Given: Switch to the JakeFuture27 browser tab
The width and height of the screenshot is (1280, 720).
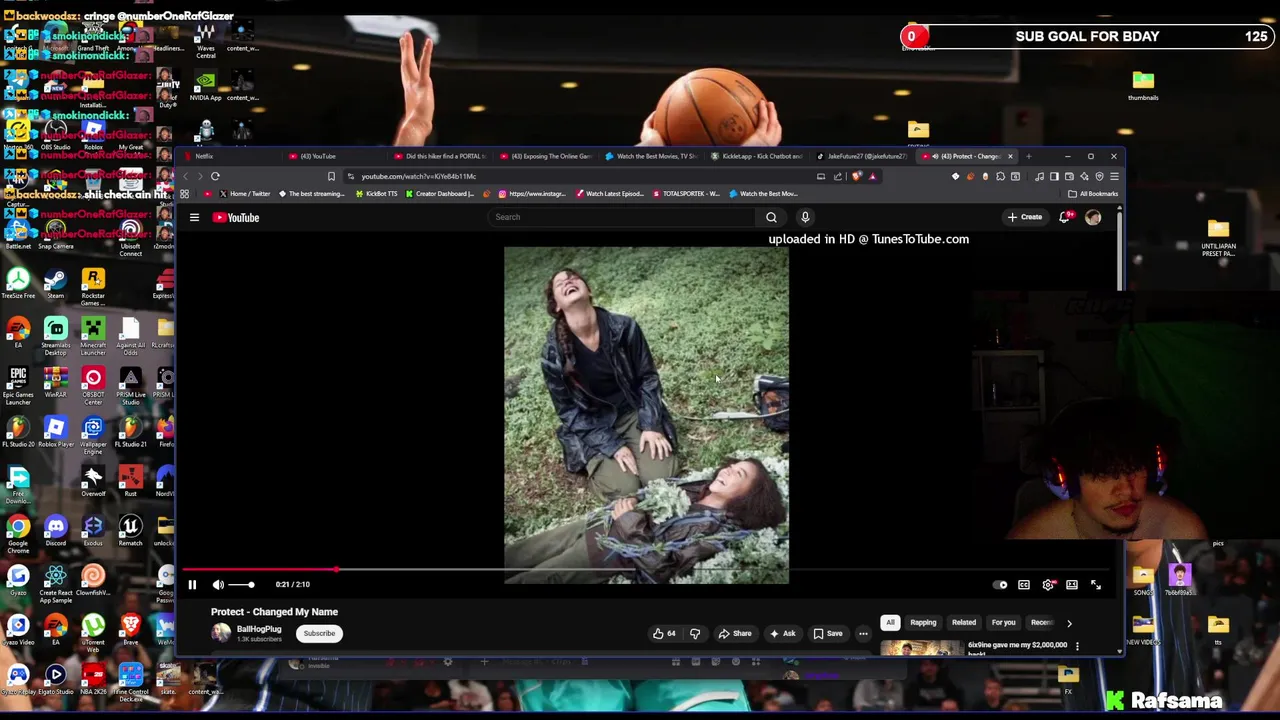Looking at the screenshot, I should click(x=862, y=156).
